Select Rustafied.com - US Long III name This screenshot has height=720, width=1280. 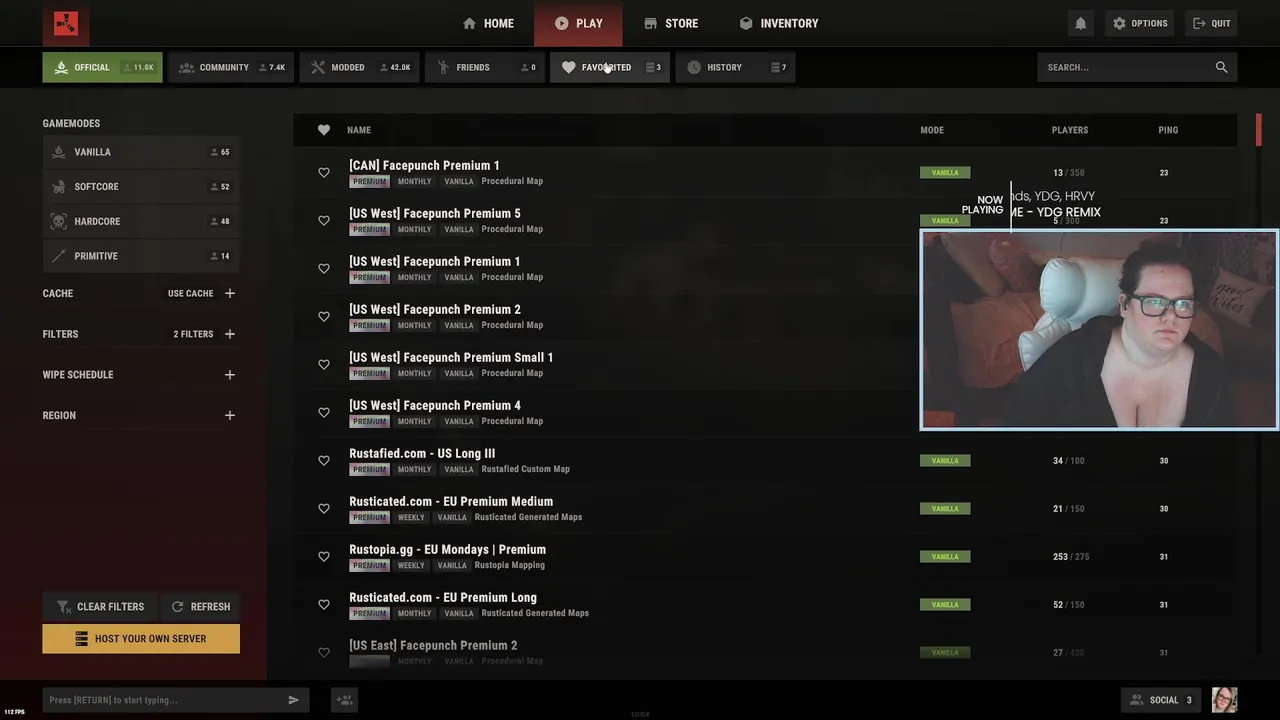pos(422,453)
